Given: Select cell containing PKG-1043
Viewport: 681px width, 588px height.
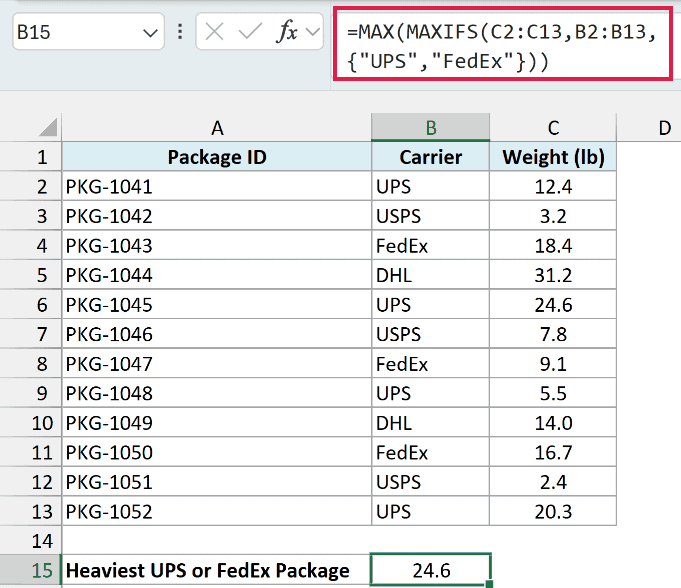Looking at the screenshot, I should pyautogui.click(x=217, y=245).
